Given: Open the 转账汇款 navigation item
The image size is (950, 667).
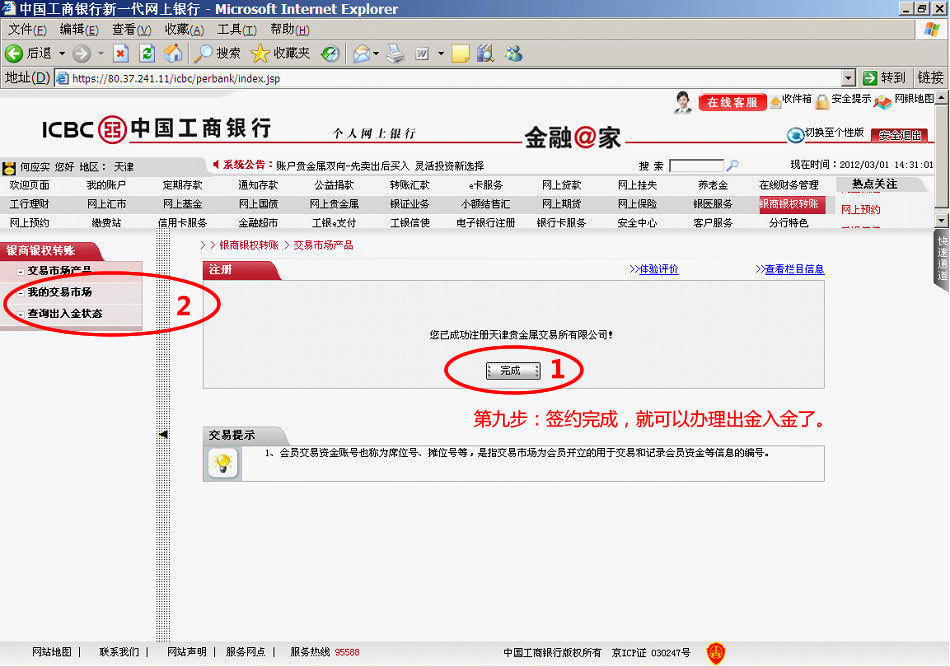Looking at the screenshot, I should 410,185.
